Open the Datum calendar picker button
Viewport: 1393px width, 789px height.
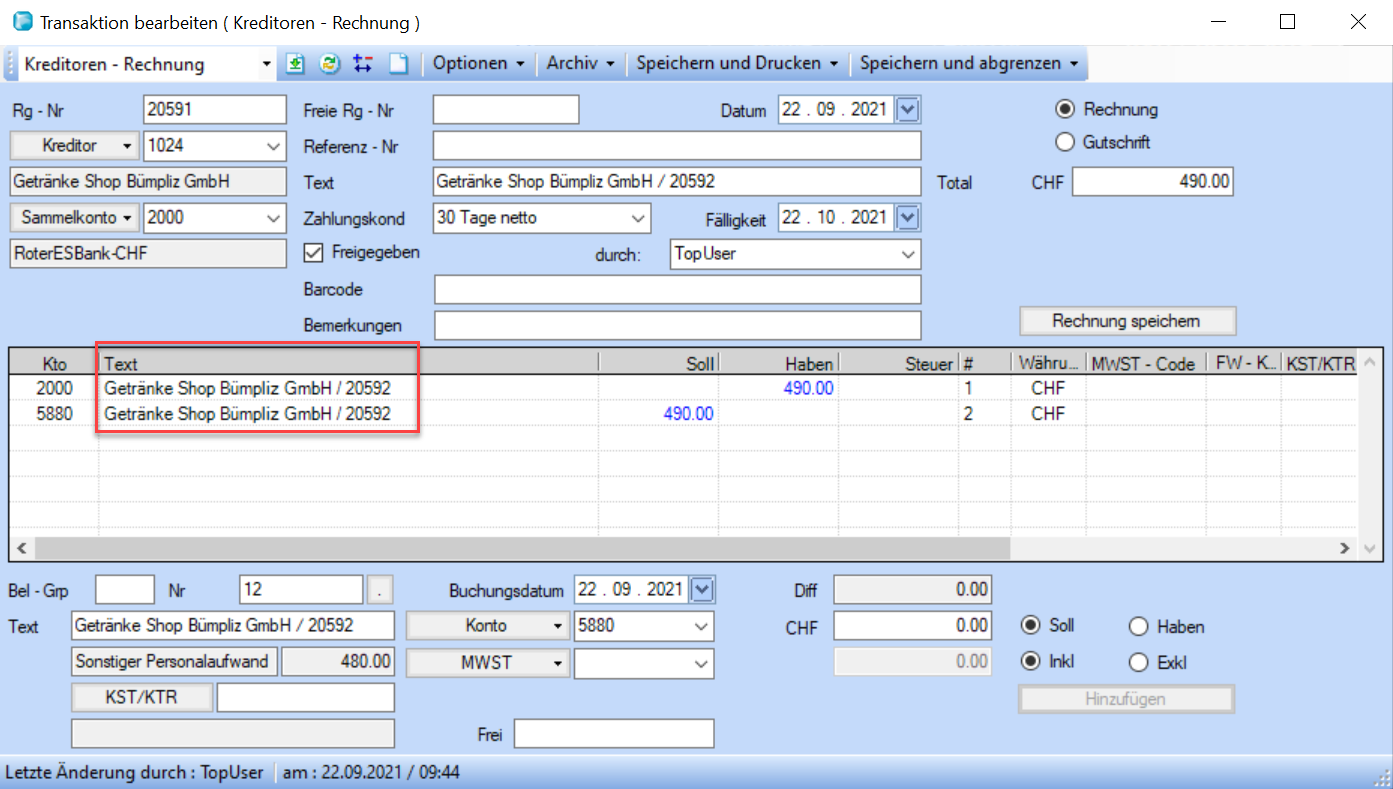pyautogui.click(x=908, y=110)
